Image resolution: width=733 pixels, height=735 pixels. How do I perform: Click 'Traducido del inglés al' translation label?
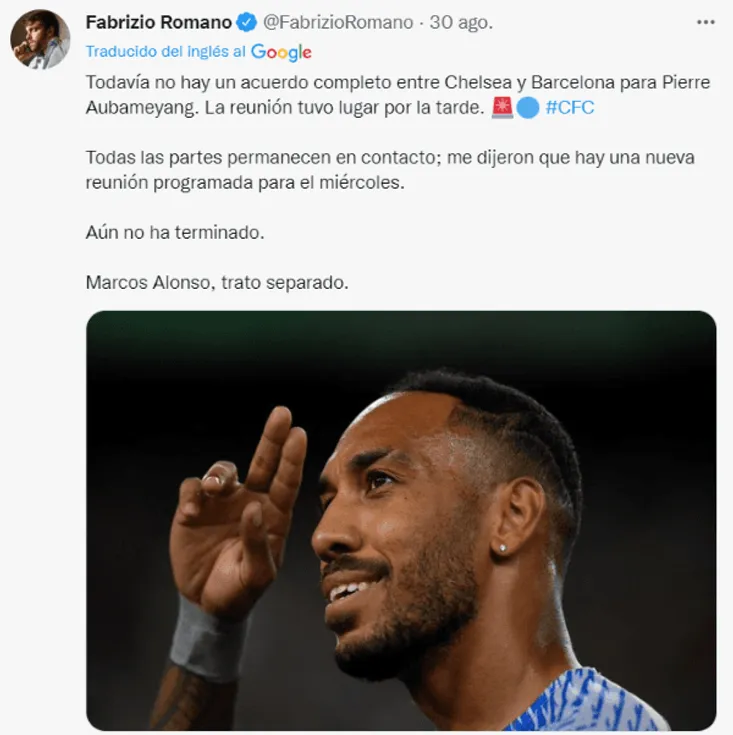pos(166,52)
